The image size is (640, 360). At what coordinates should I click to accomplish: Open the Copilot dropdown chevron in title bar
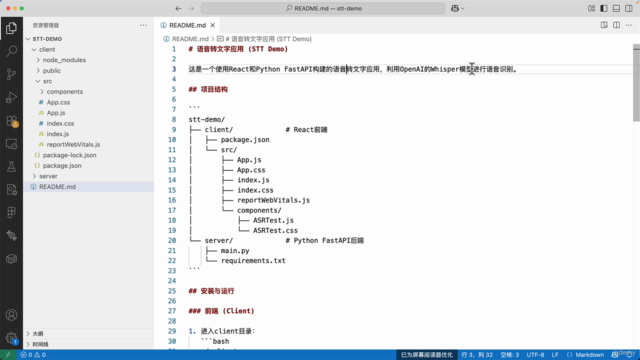(463, 8)
